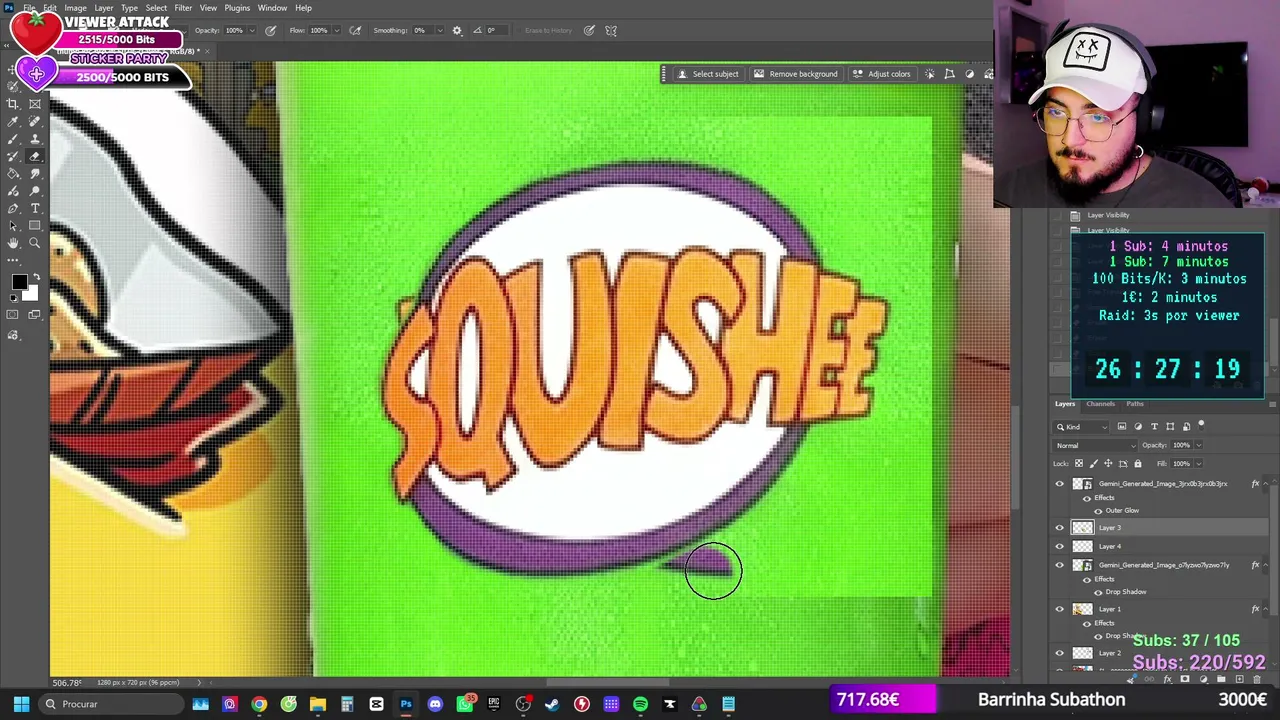This screenshot has height=720, width=1280.
Task: Select the Spot Healing Brush tool
Action: 35,121
